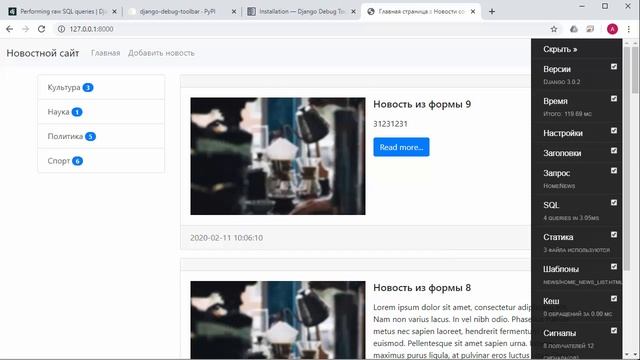The image size is (640, 360).
Task: Toggle the Настройки panel checkbox
Action: click(x=614, y=131)
